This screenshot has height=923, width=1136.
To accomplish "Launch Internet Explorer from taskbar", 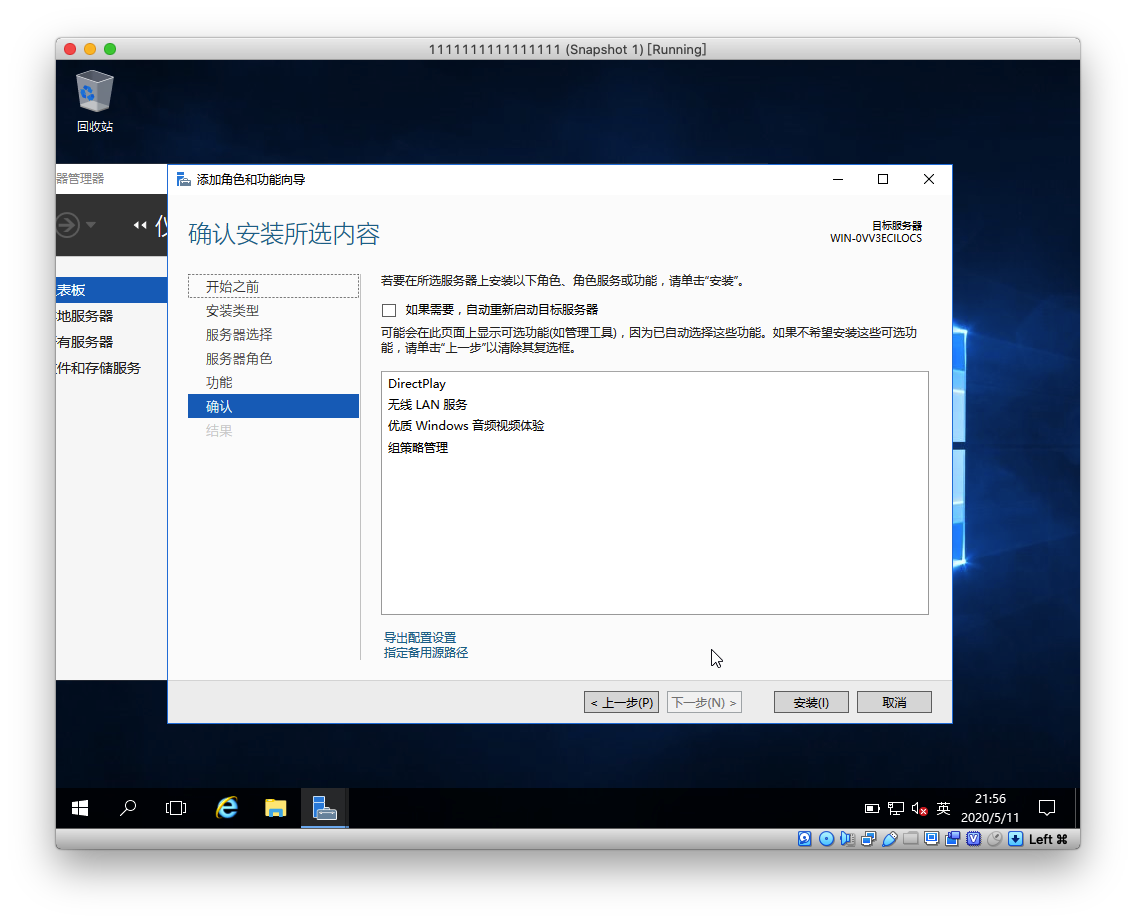I will (227, 808).
